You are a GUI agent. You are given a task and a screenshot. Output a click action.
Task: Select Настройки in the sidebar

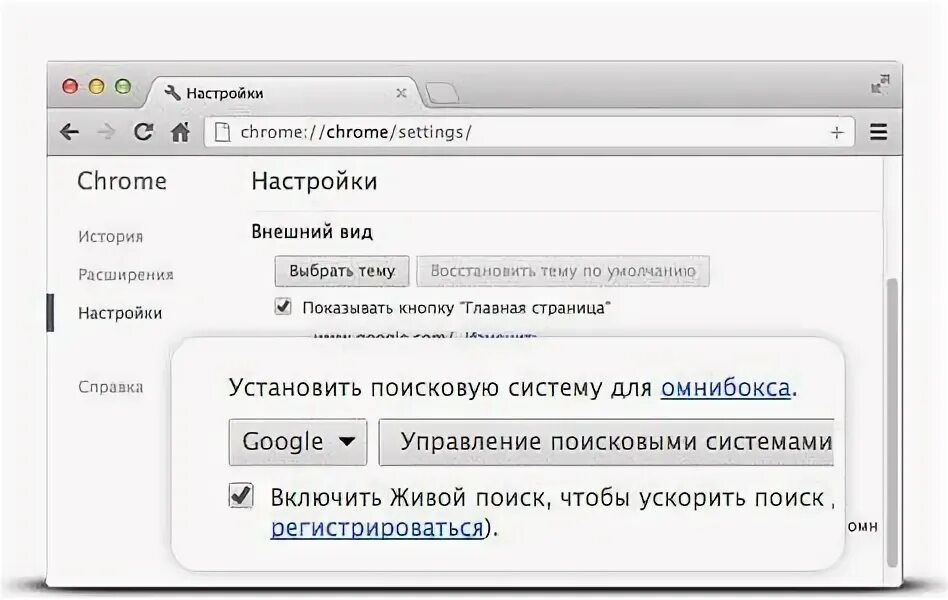(120, 313)
